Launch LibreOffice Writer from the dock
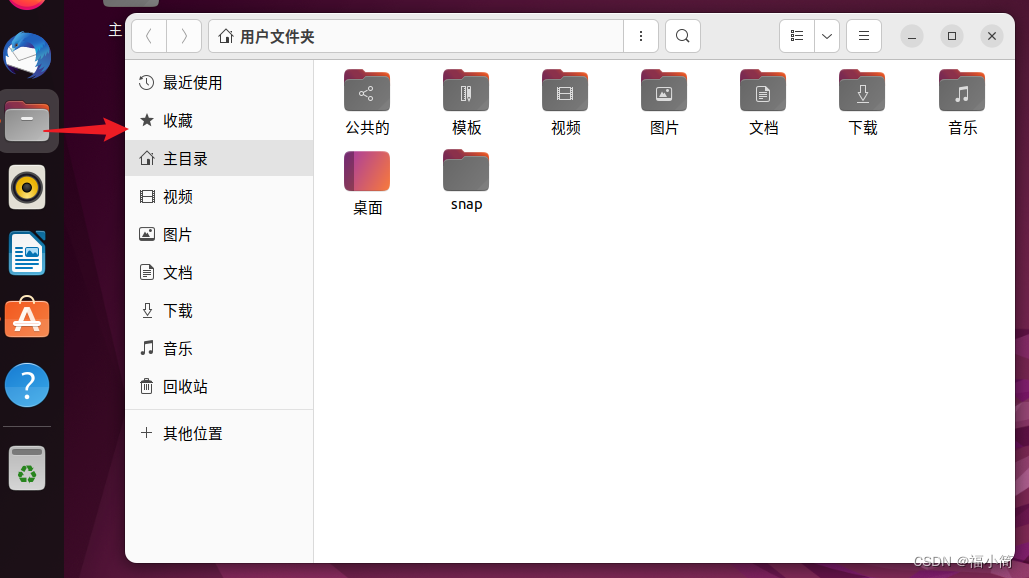This screenshot has width=1029, height=578. click(27, 253)
